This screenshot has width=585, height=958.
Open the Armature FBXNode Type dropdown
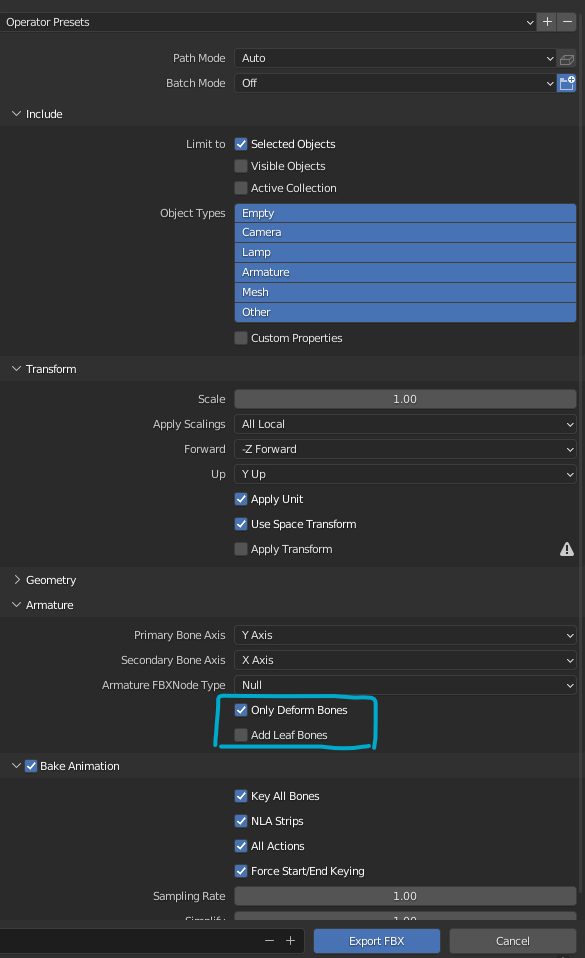(404, 684)
